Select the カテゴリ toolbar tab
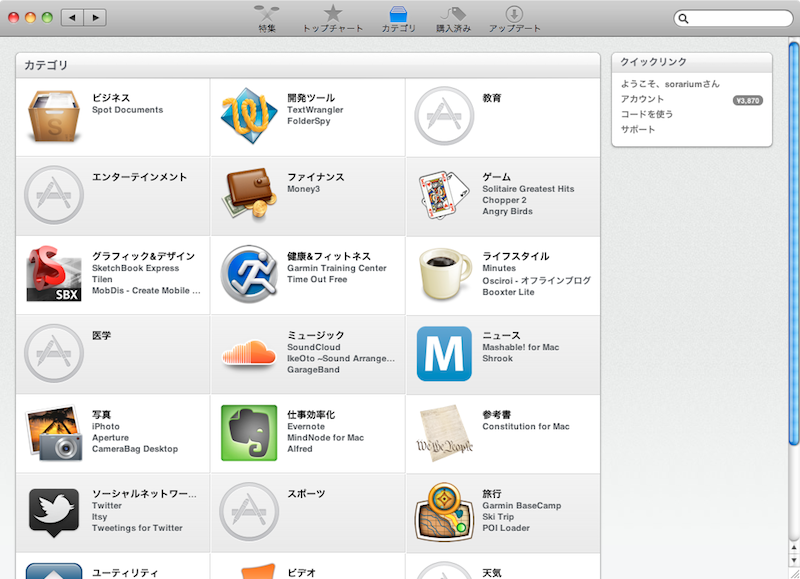 tap(398, 19)
